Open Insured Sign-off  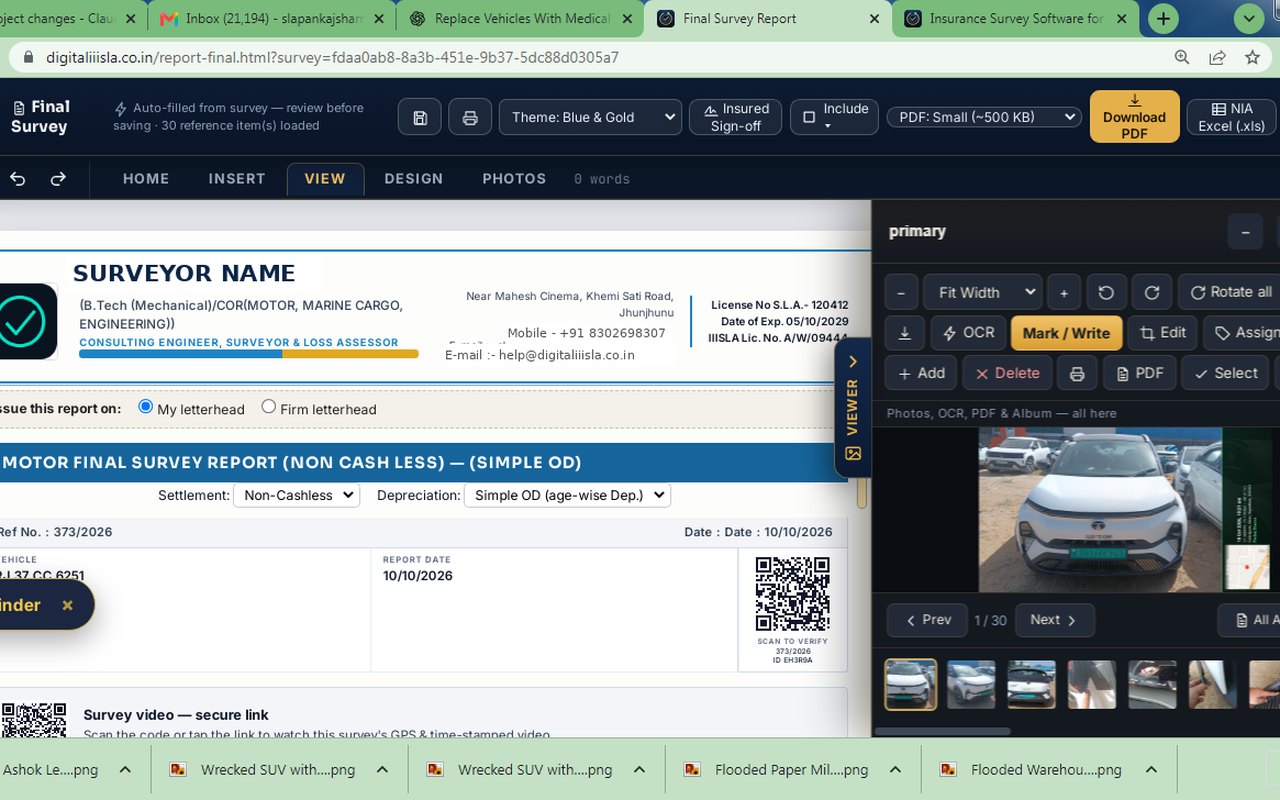click(x=735, y=117)
